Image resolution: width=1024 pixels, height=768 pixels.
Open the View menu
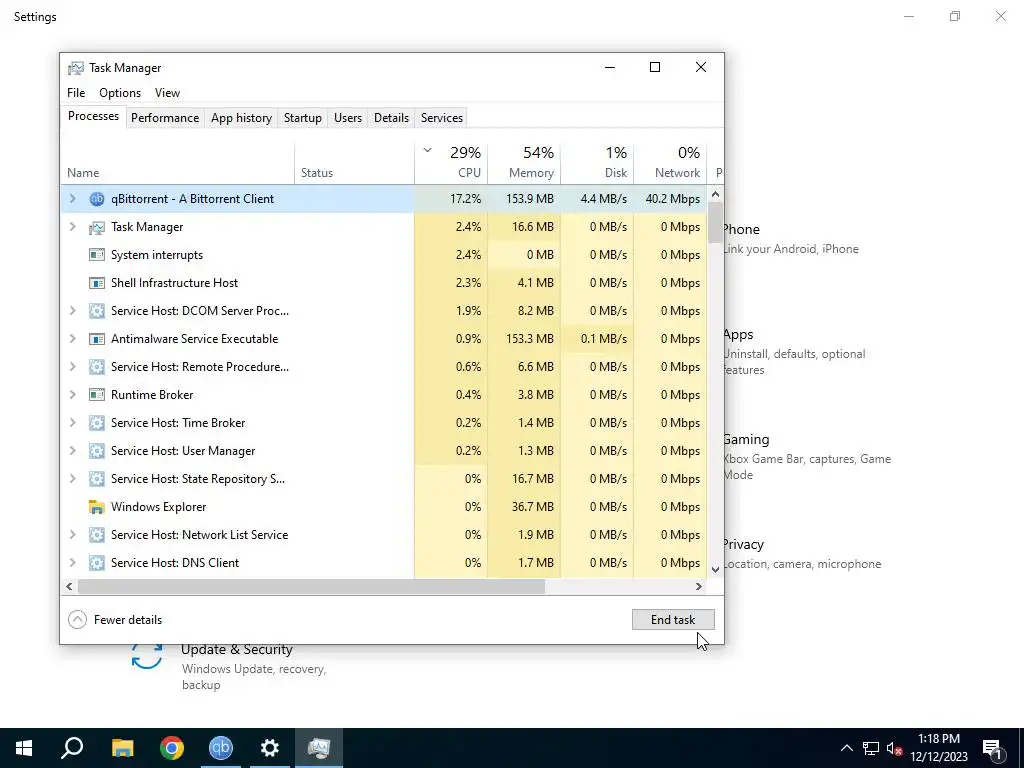pyautogui.click(x=167, y=93)
